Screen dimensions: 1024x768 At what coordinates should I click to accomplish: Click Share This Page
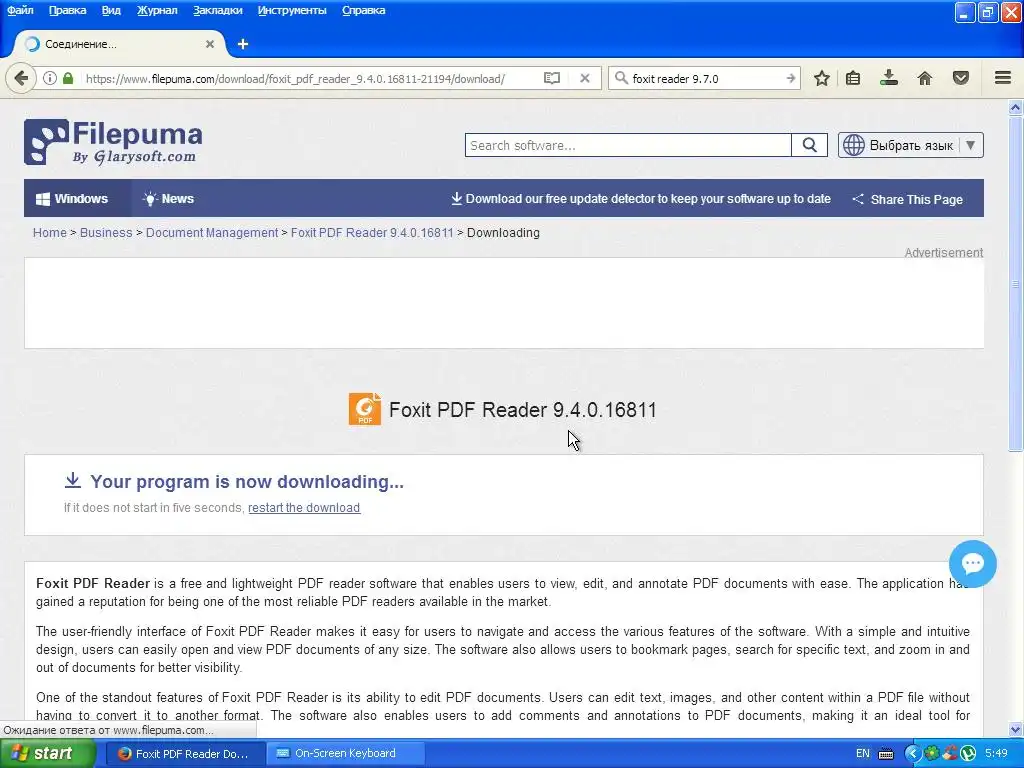[908, 199]
